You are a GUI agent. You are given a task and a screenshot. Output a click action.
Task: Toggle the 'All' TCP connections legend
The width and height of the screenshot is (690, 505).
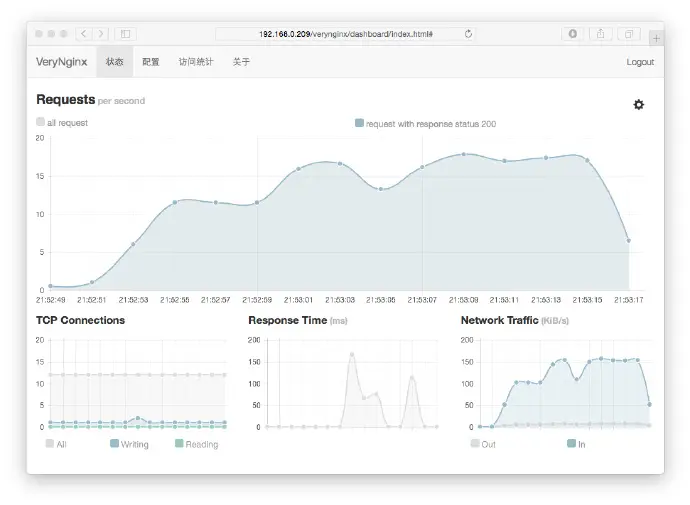(56, 444)
